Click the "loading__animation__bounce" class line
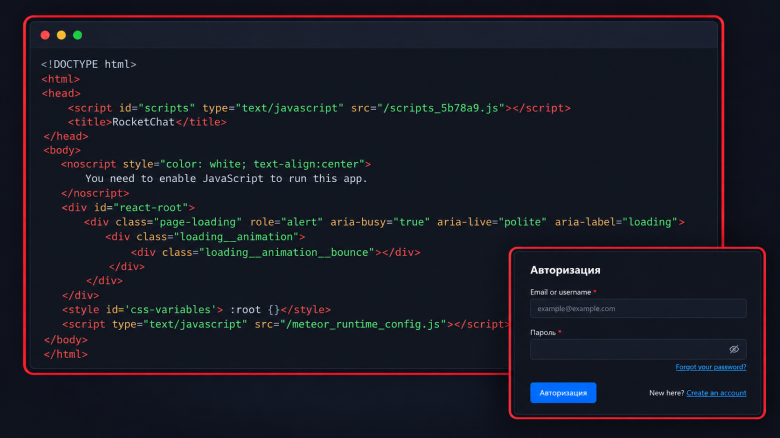Viewport: 780px width, 438px height. [276, 252]
